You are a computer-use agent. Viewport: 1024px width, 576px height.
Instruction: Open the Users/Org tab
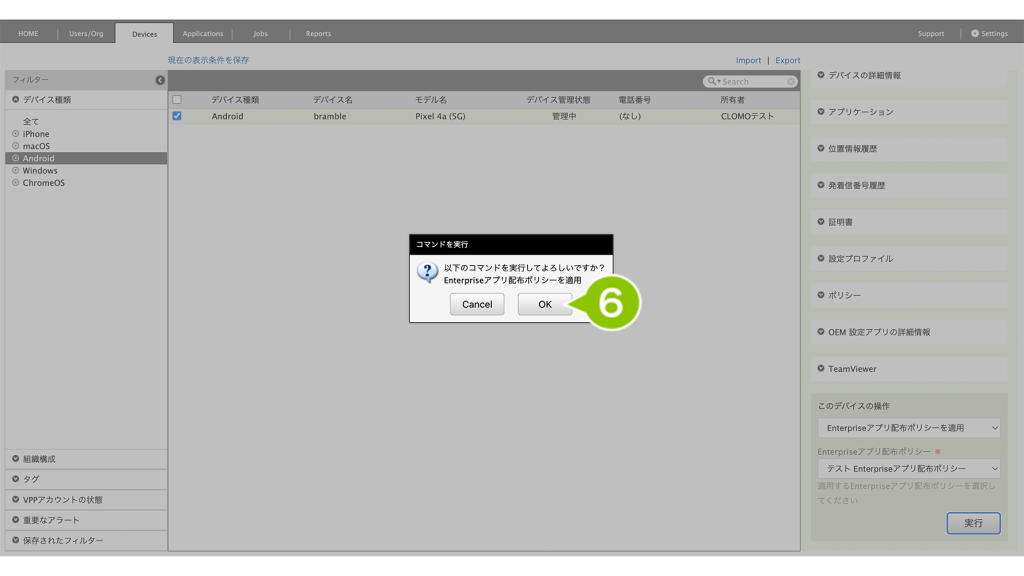[86, 33]
